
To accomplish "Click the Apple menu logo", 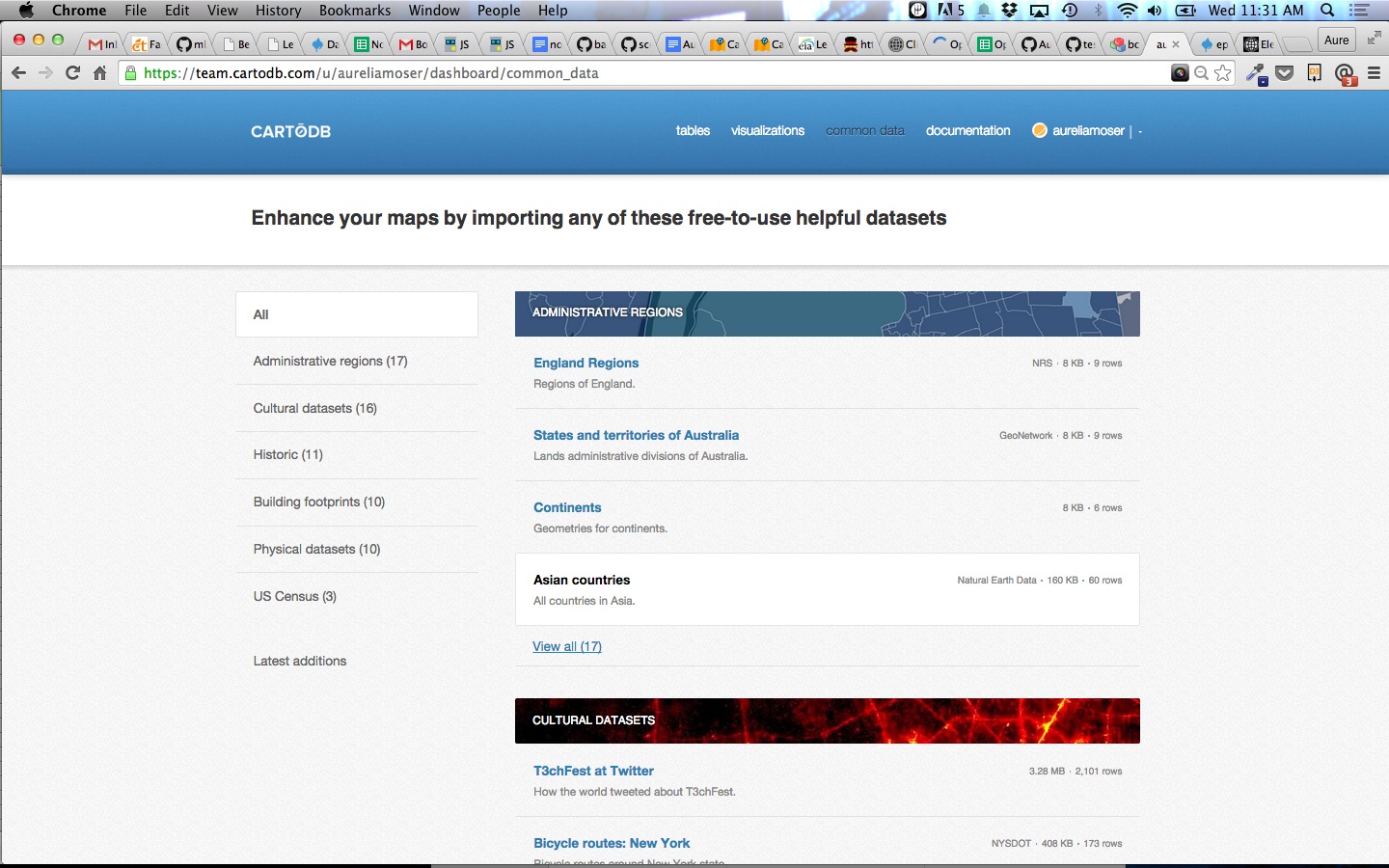I will [x=26, y=10].
